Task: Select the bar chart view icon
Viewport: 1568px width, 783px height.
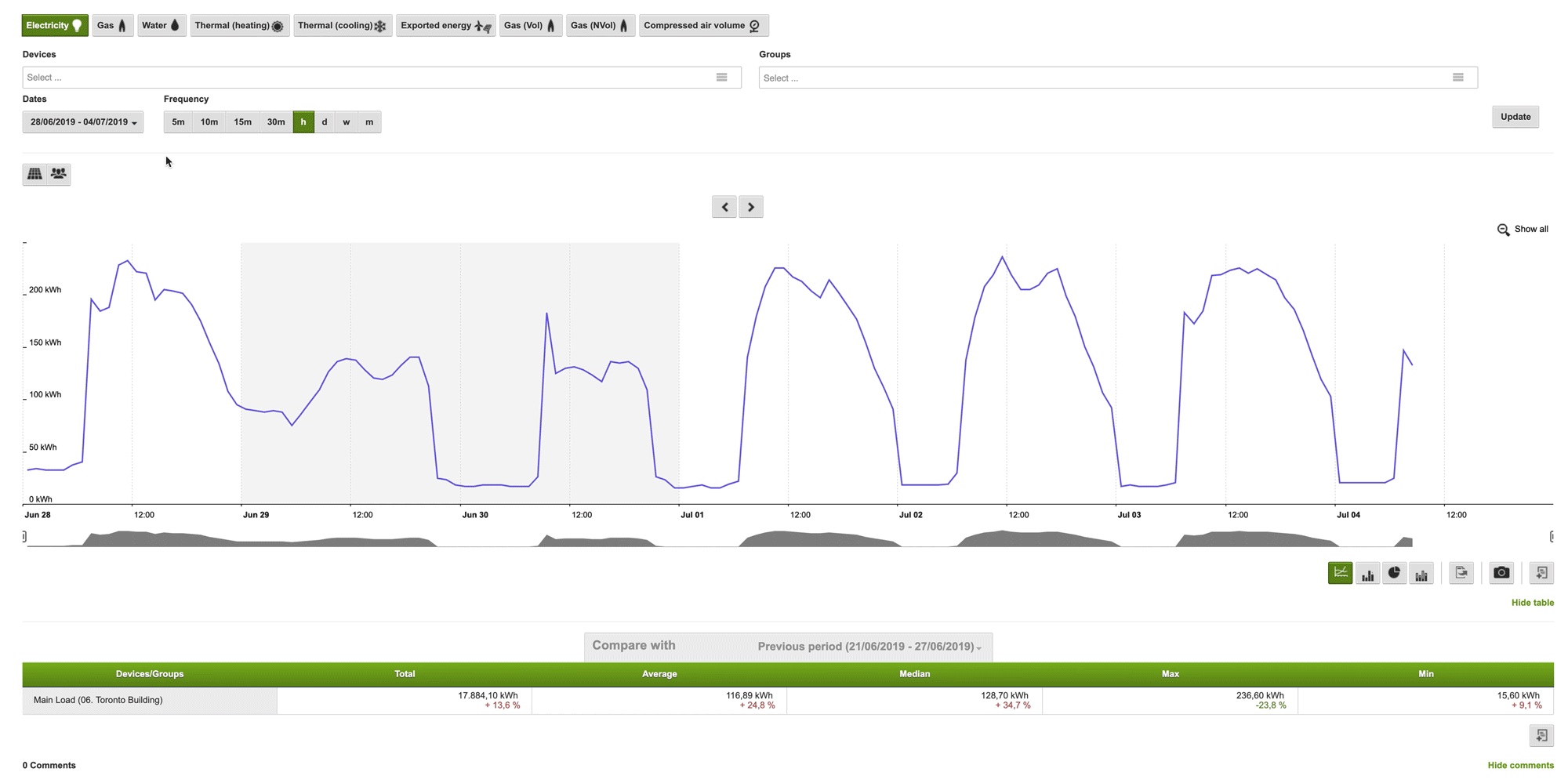Action: click(1368, 573)
